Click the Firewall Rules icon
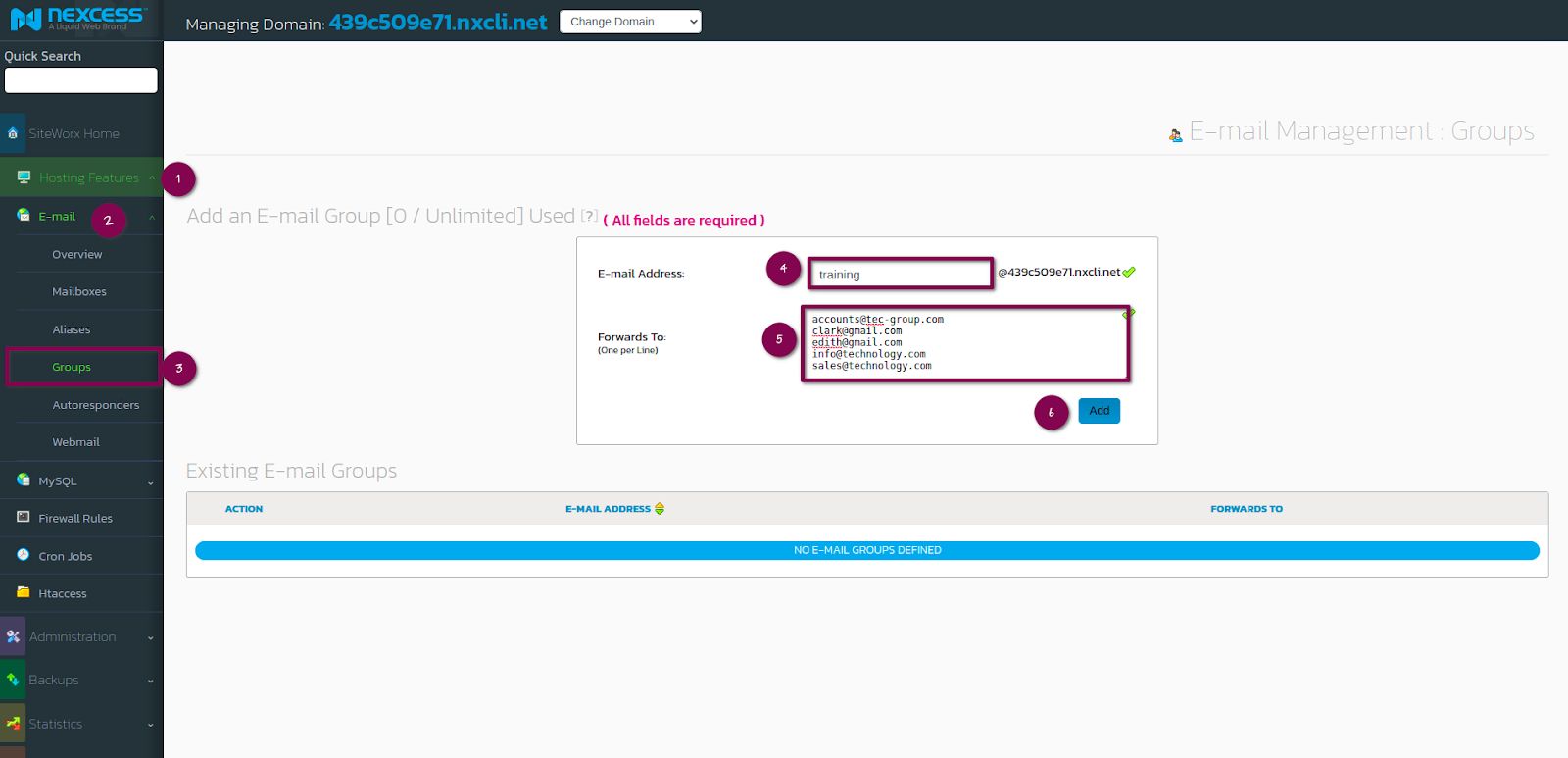Screen dimensions: 1568x758 [24, 518]
